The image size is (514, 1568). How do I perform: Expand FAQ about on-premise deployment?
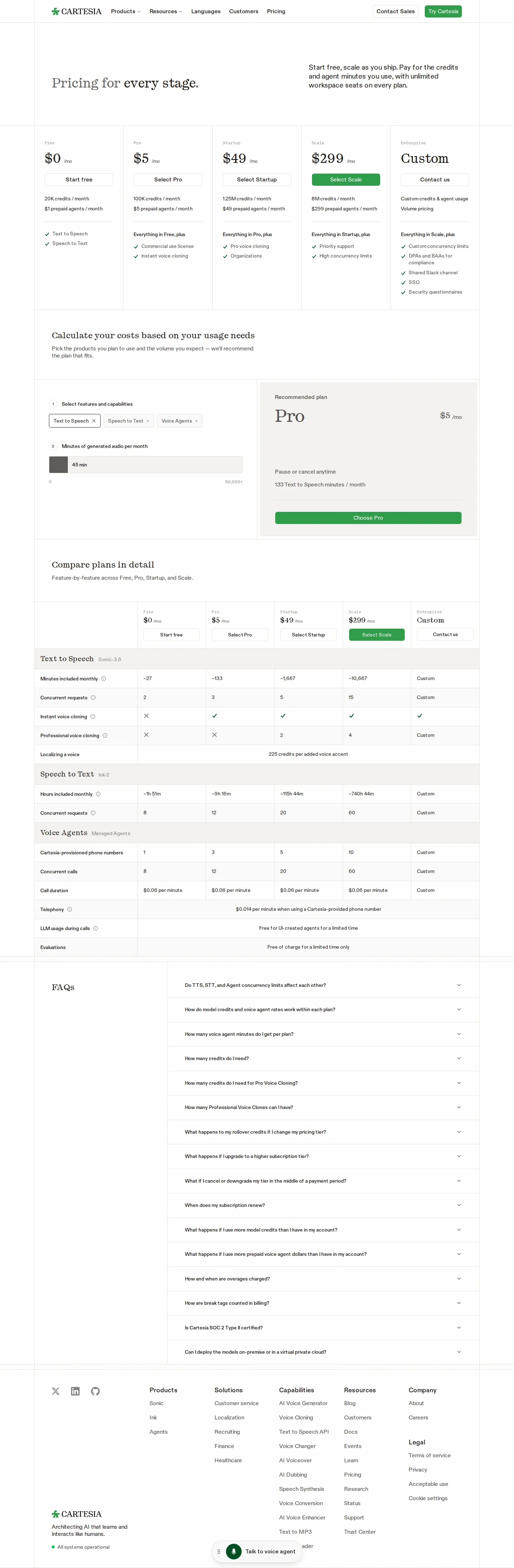click(323, 1352)
